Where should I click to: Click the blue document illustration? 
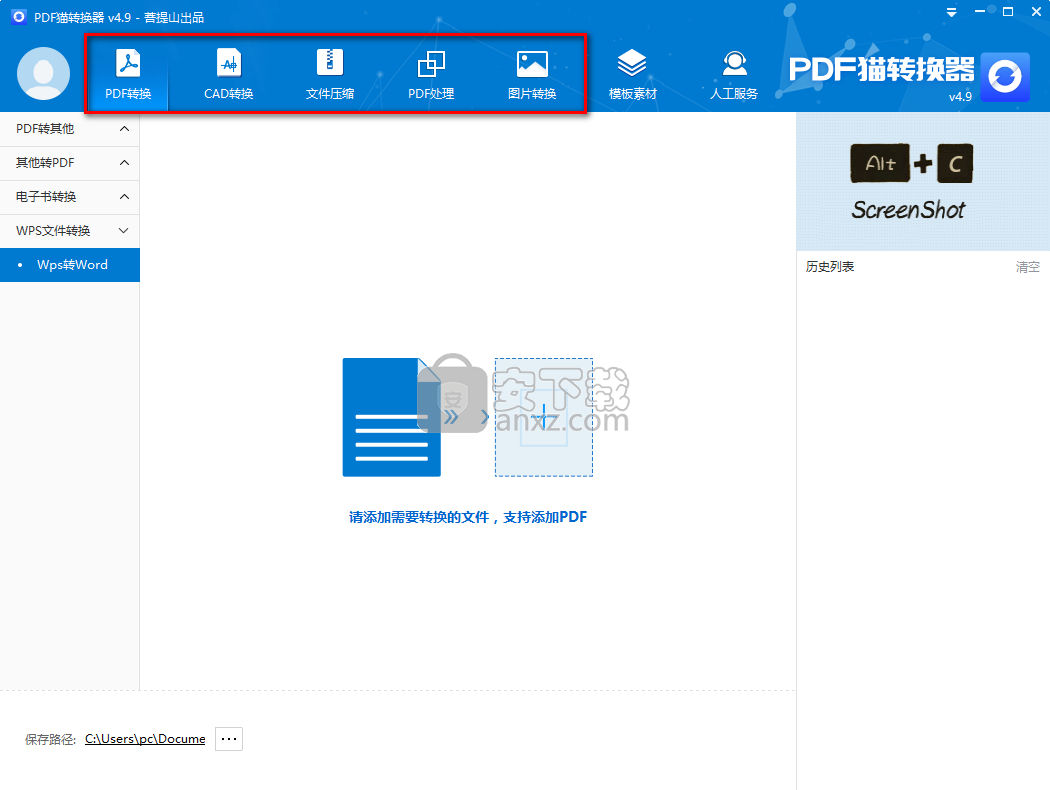(392, 417)
